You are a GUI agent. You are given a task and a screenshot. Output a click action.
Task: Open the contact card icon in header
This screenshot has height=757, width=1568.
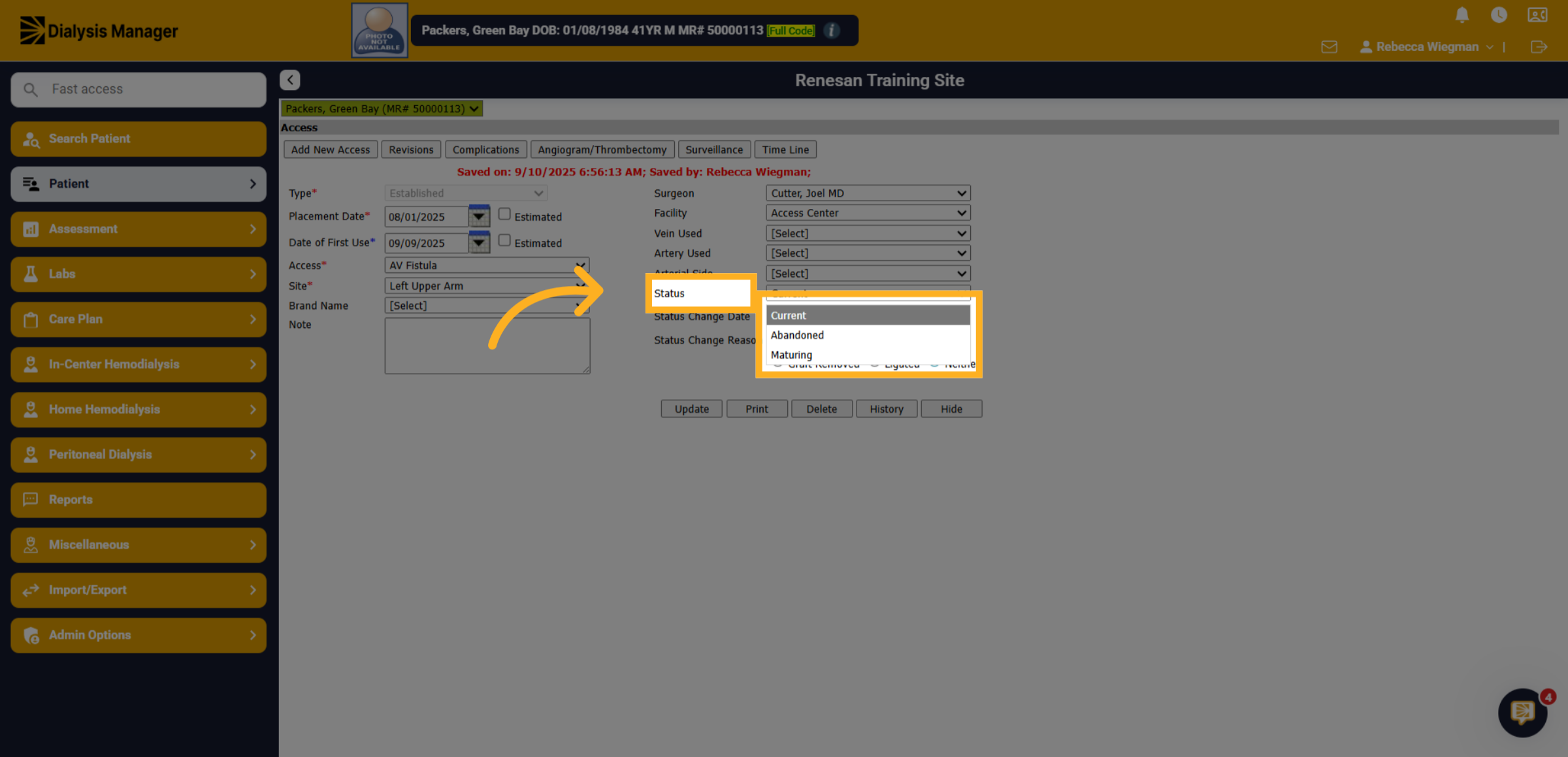[1537, 14]
